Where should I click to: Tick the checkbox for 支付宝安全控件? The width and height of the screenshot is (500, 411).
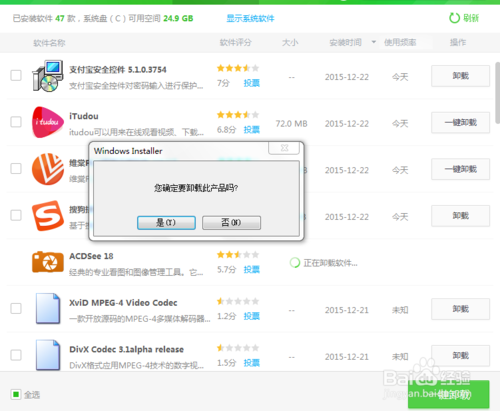click(16, 75)
